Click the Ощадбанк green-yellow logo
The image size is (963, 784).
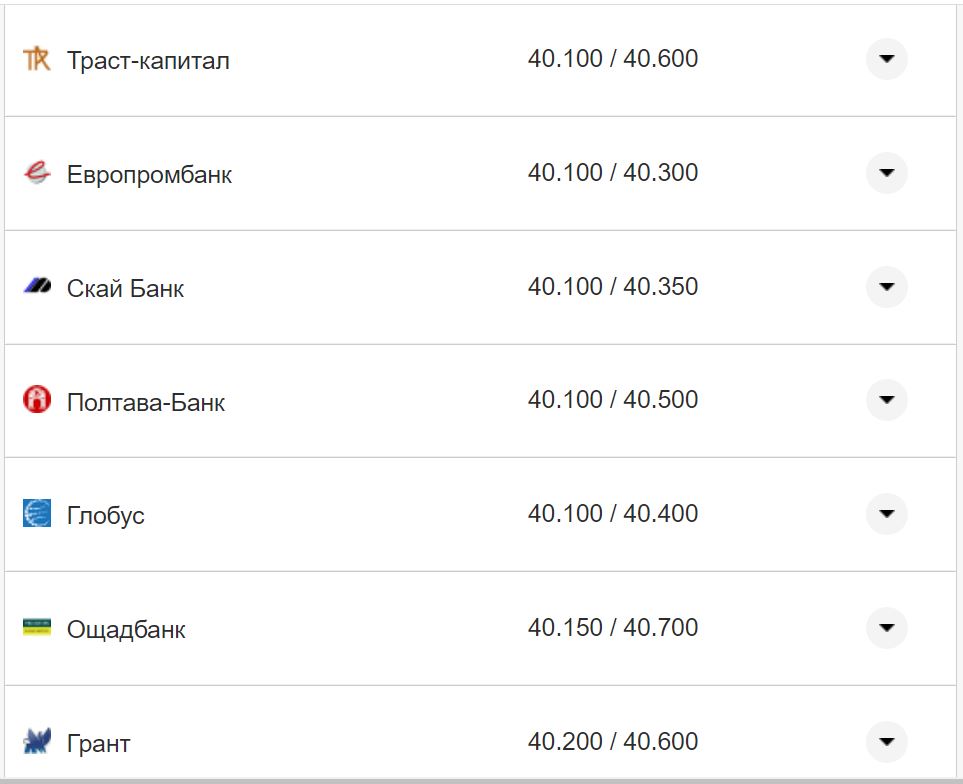[36, 628]
